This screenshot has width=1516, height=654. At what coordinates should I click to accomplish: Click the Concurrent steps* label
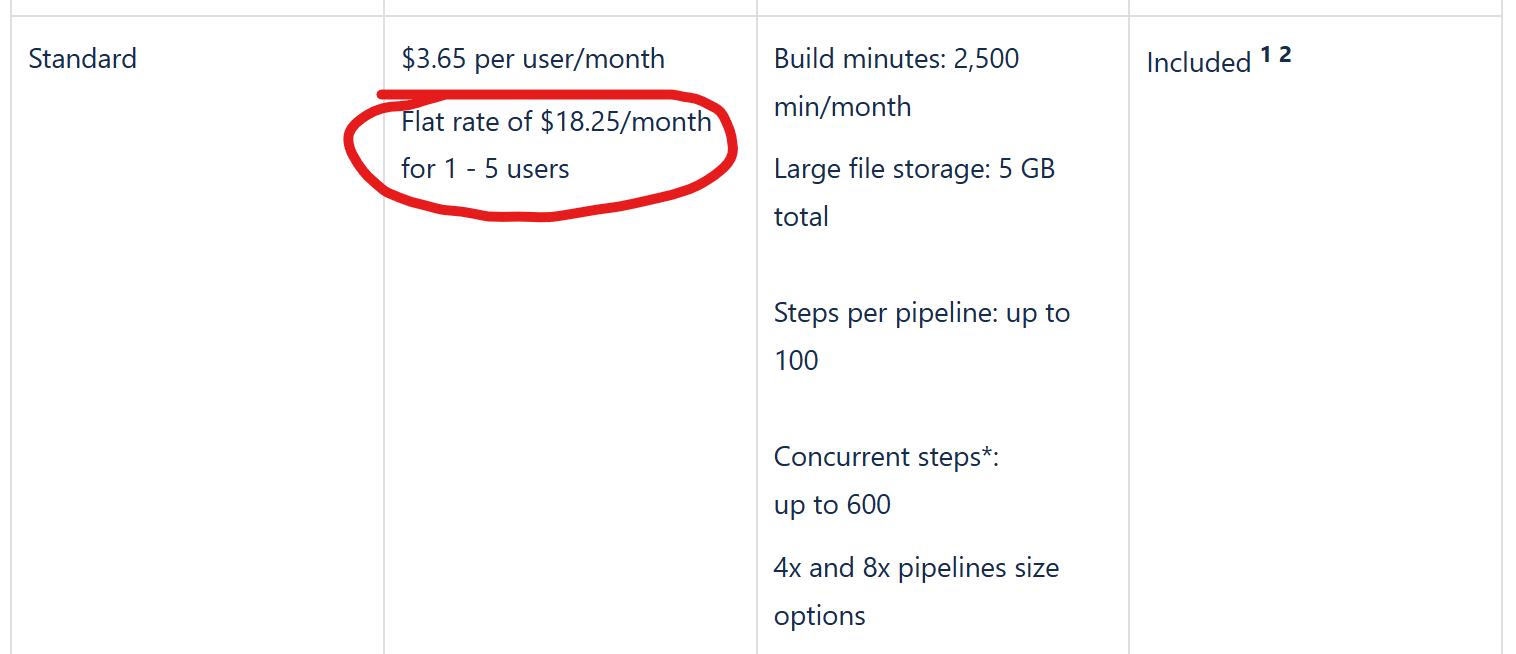pos(886,457)
